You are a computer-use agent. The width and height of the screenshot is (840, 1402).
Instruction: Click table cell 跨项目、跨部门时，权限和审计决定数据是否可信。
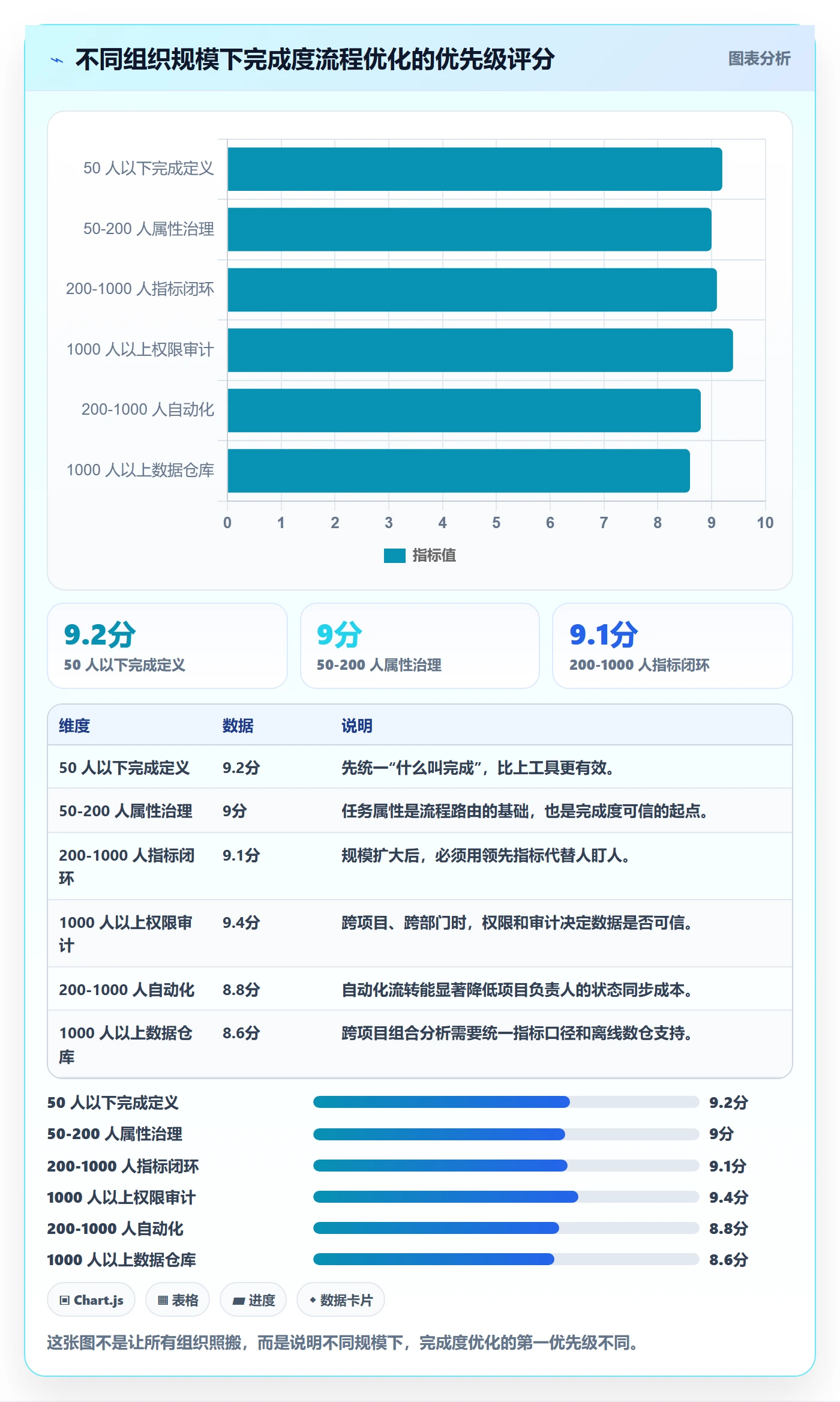coord(517,922)
